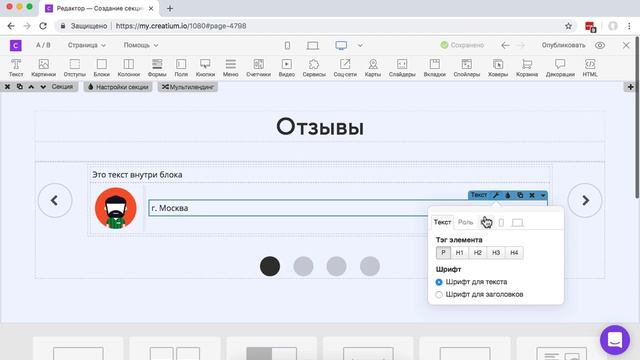The width and height of the screenshot is (640, 360).
Task: Select the Колонки tool
Action: tap(129, 67)
